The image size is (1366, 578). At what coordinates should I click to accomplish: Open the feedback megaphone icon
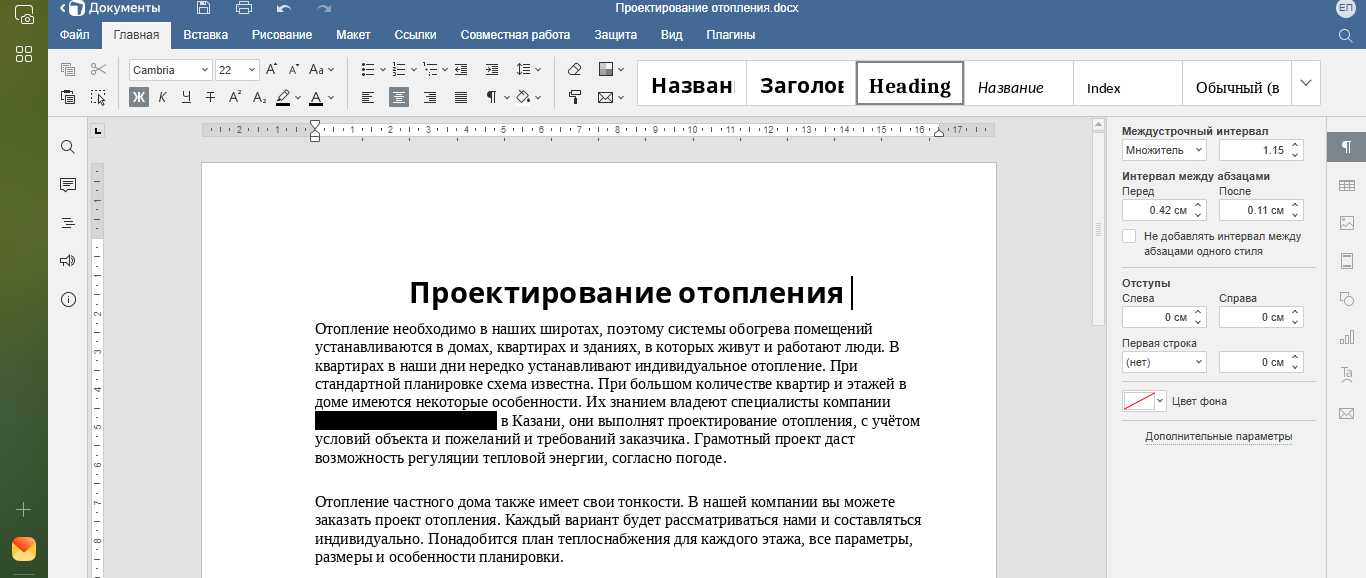pos(68,261)
